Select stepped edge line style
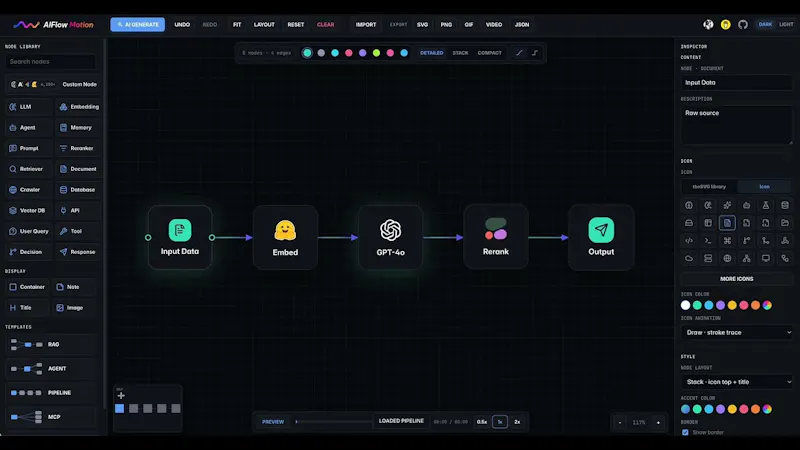 535,53
